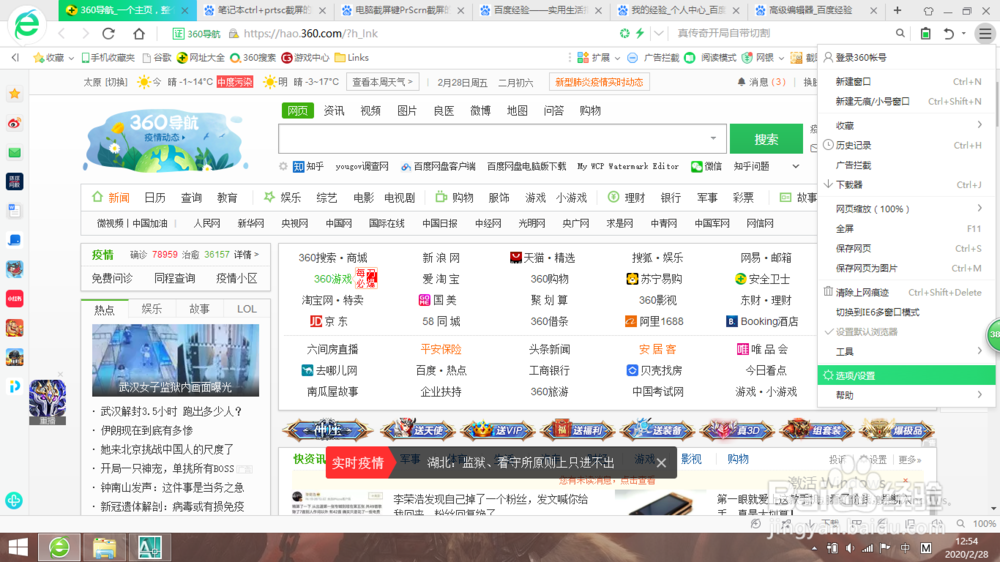Select 切换到IE6多窗口模式 menu item
This screenshot has height=562, width=1000.
click(x=906, y=312)
